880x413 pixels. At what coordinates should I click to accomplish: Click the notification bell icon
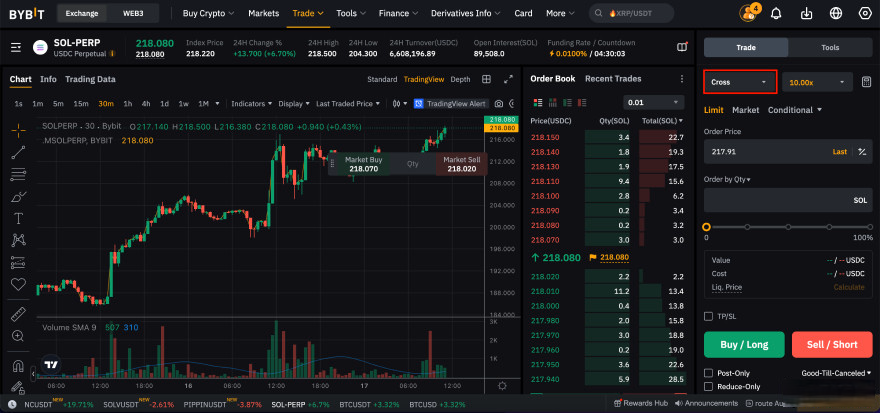(776, 13)
